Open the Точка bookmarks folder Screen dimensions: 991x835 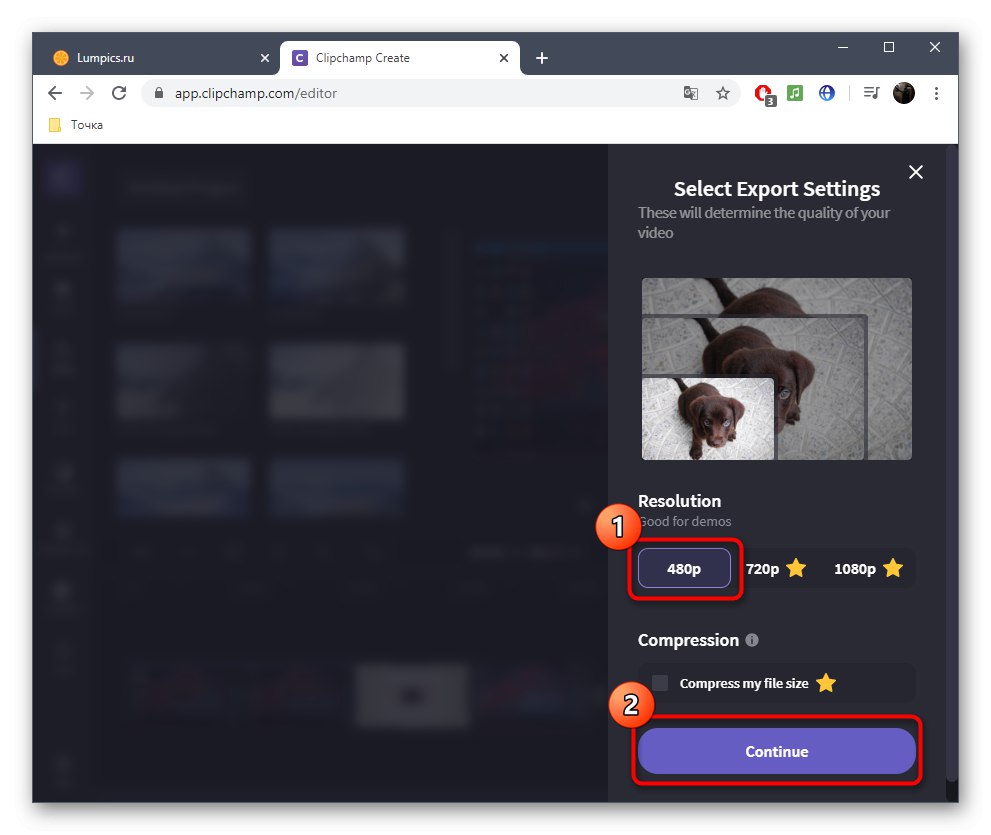[x=75, y=124]
